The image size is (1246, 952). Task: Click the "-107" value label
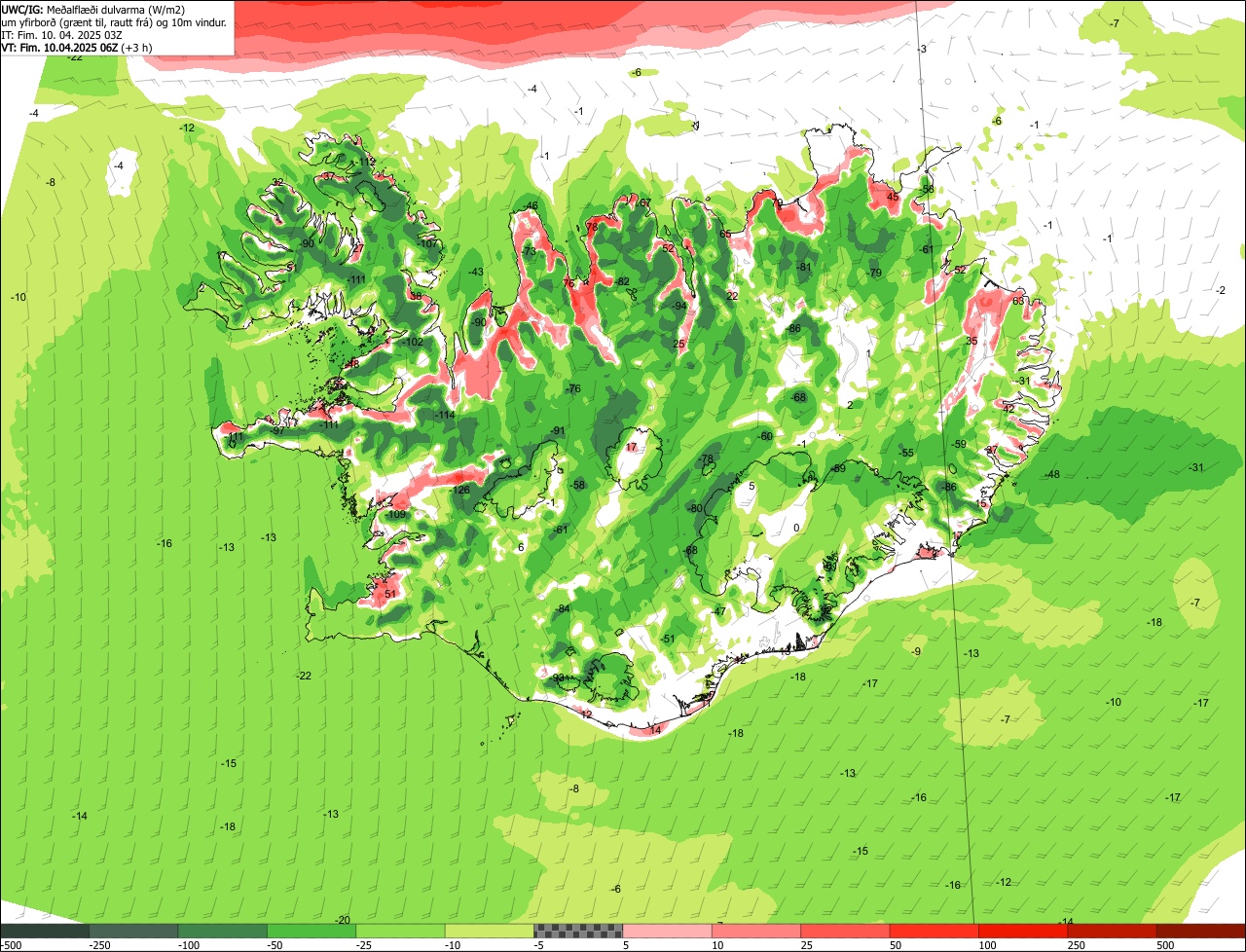(x=428, y=244)
